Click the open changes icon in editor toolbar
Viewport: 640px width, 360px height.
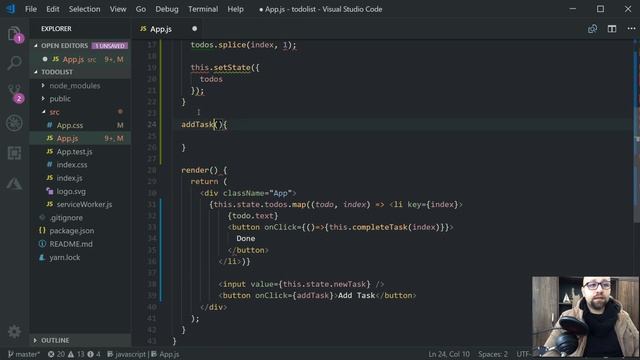point(592,29)
